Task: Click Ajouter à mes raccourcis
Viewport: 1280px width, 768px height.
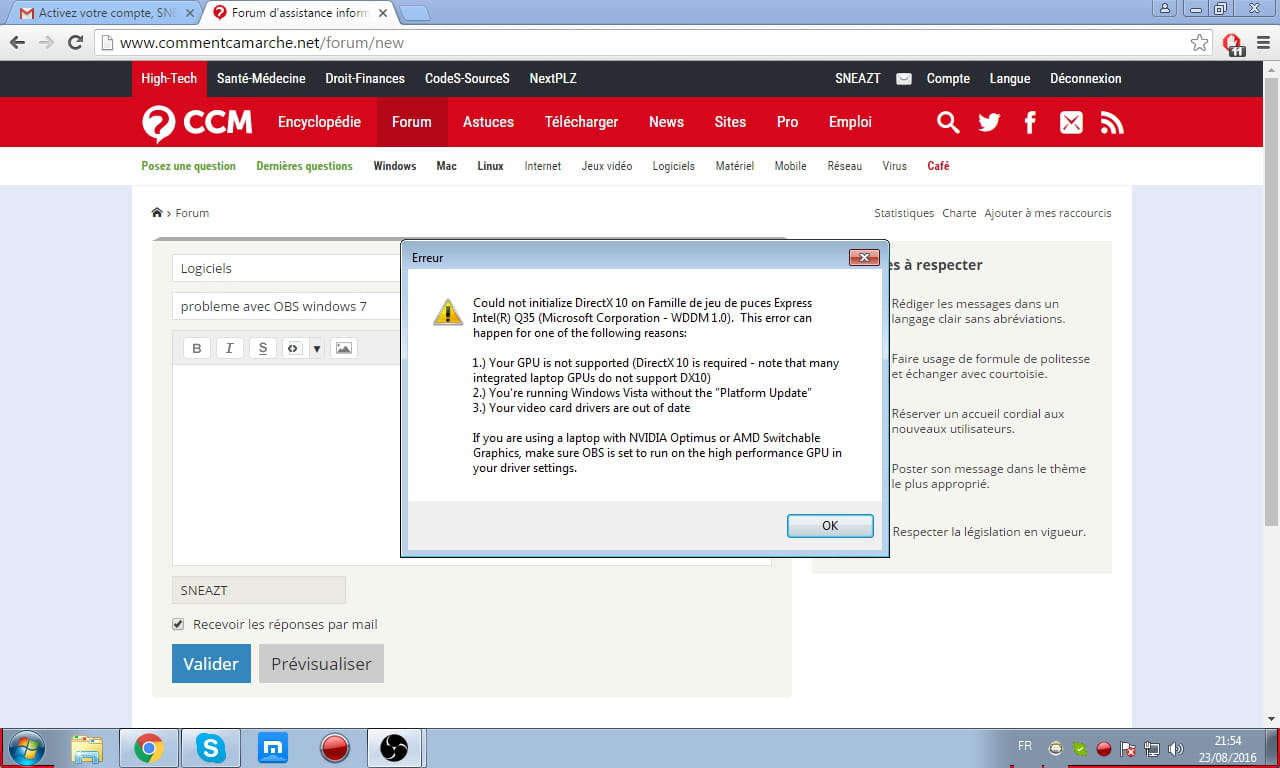Action: pyautogui.click(x=1048, y=213)
